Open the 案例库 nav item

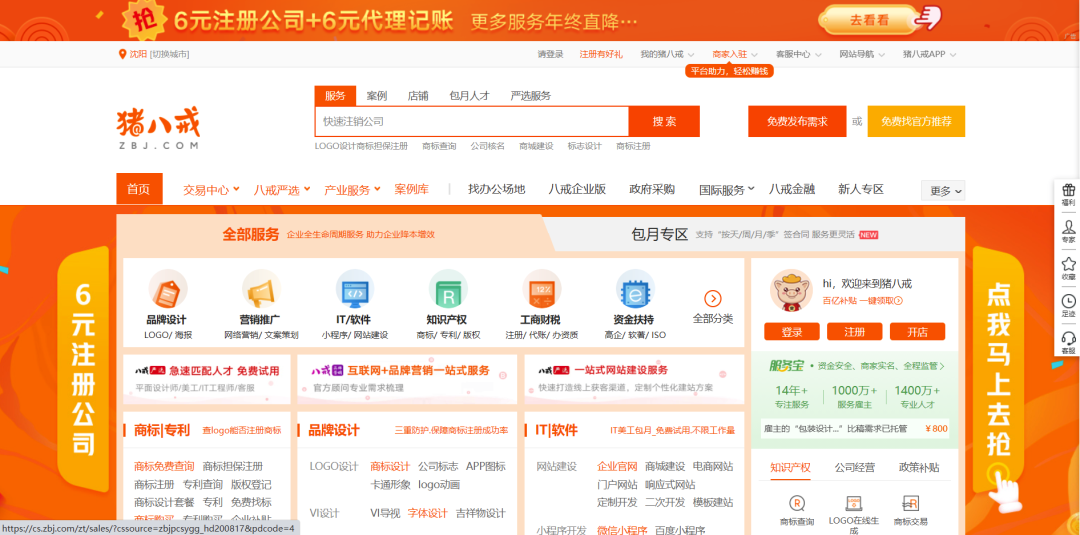tap(411, 189)
